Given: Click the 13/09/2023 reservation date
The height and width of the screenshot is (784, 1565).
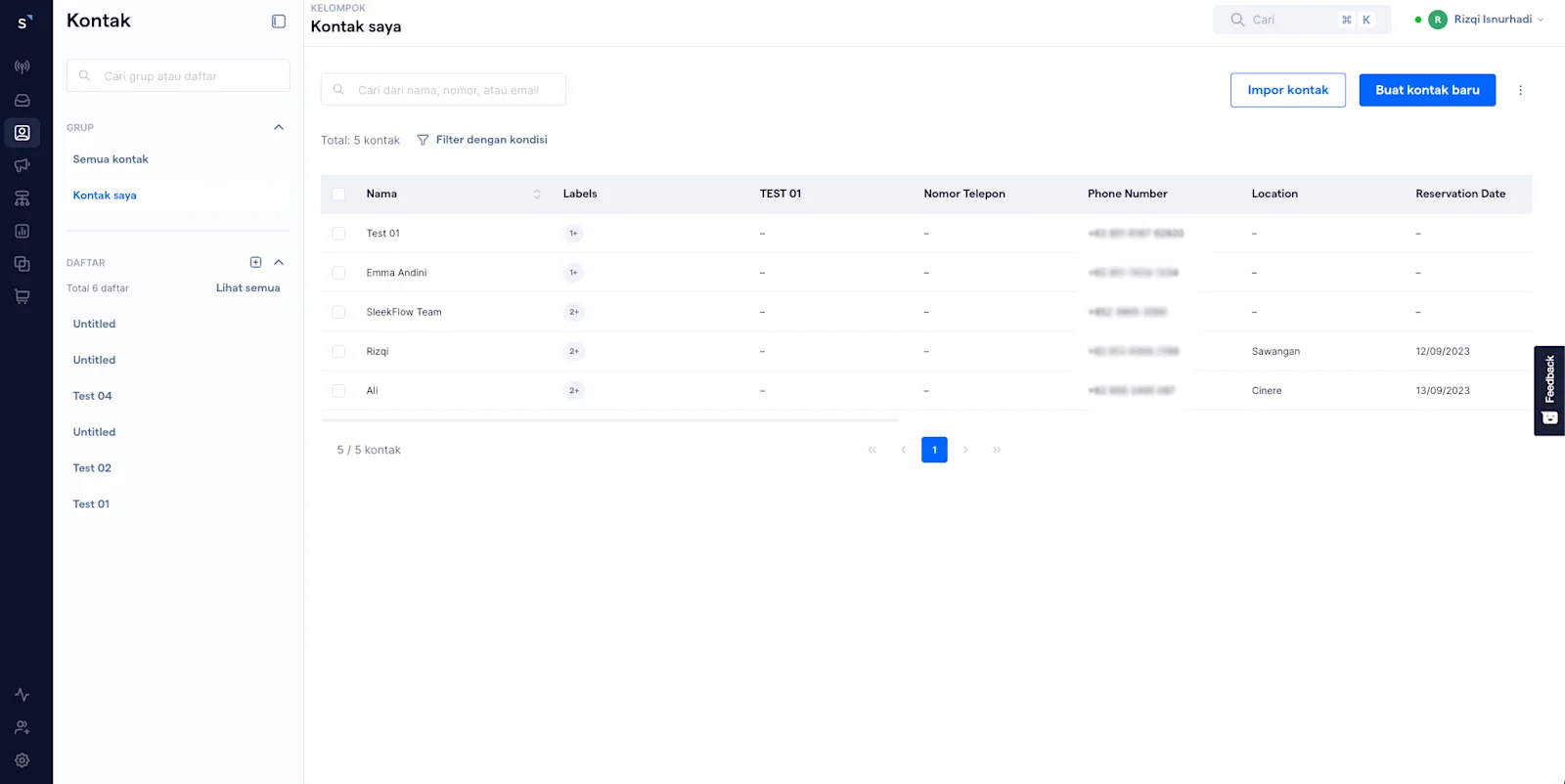Looking at the screenshot, I should click(1443, 390).
